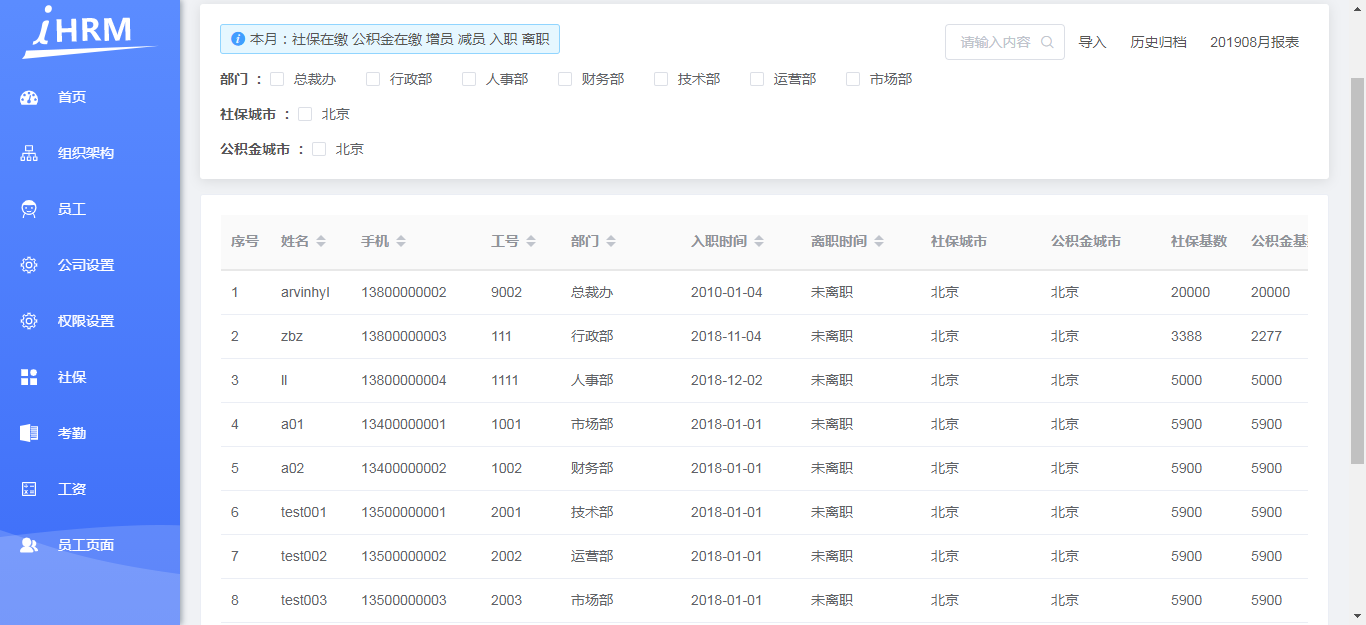This screenshot has width=1366, height=625.
Task: Click the 工号 cell 1002
Action: (x=506, y=468)
